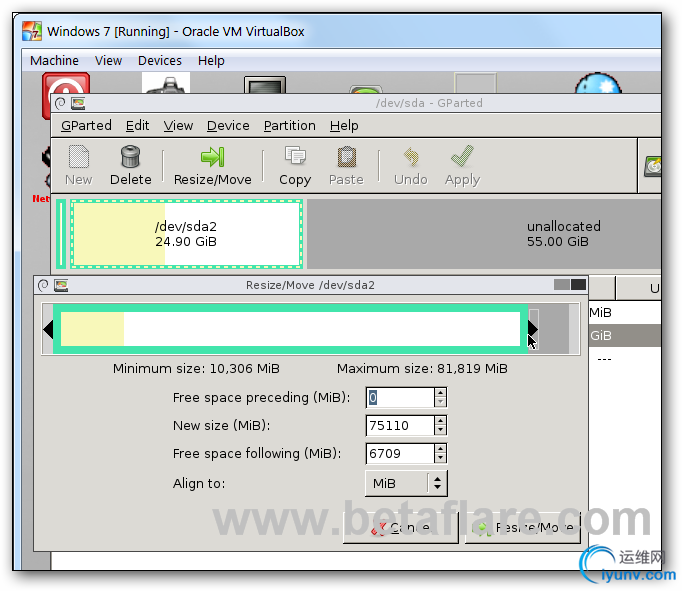Image resolution: width=682 pixels, height=591 pixels.
Task: Click the right resize handle arrow
Action: [x=533, y=329]
